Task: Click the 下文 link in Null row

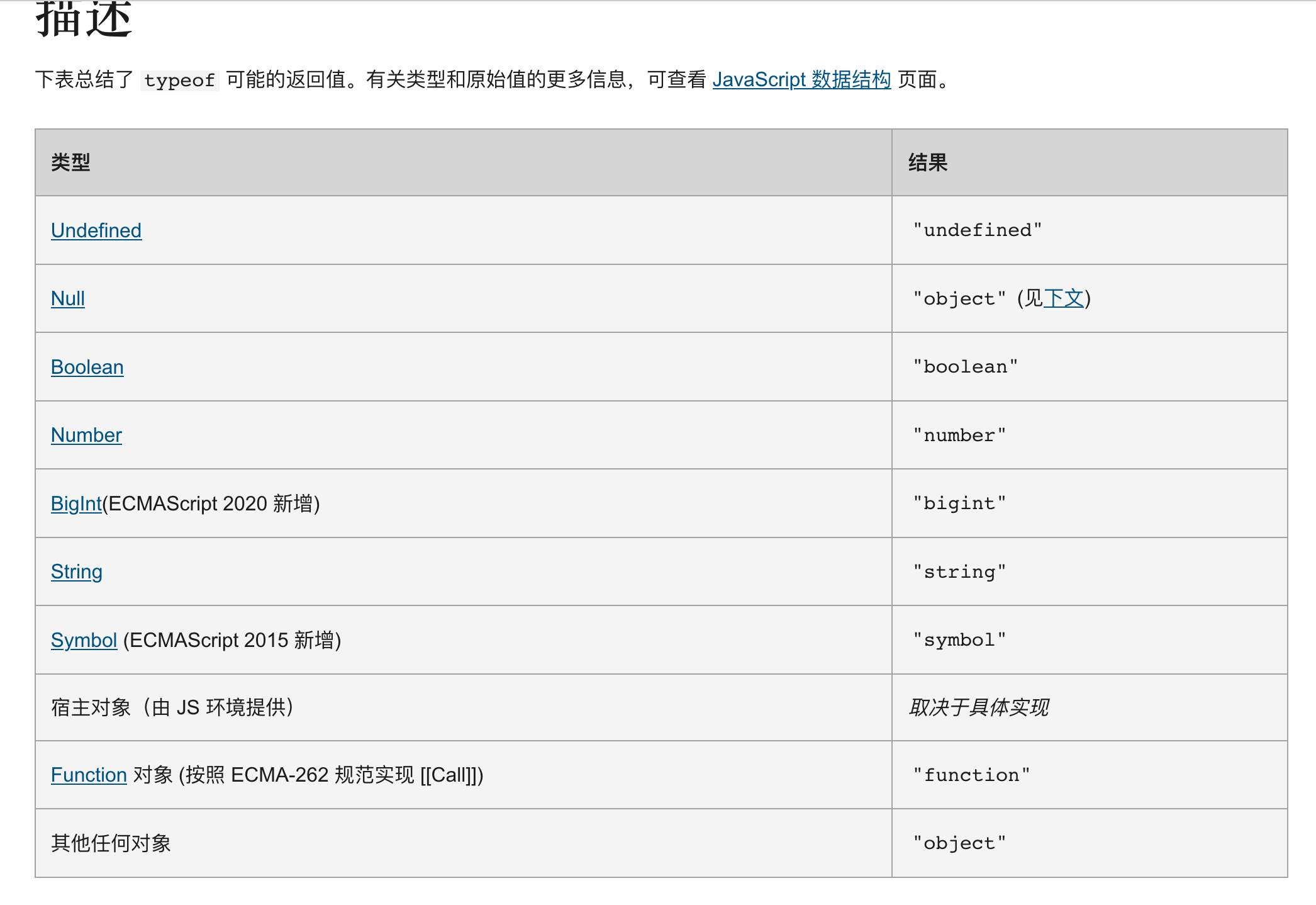Action: [1063, 298]
